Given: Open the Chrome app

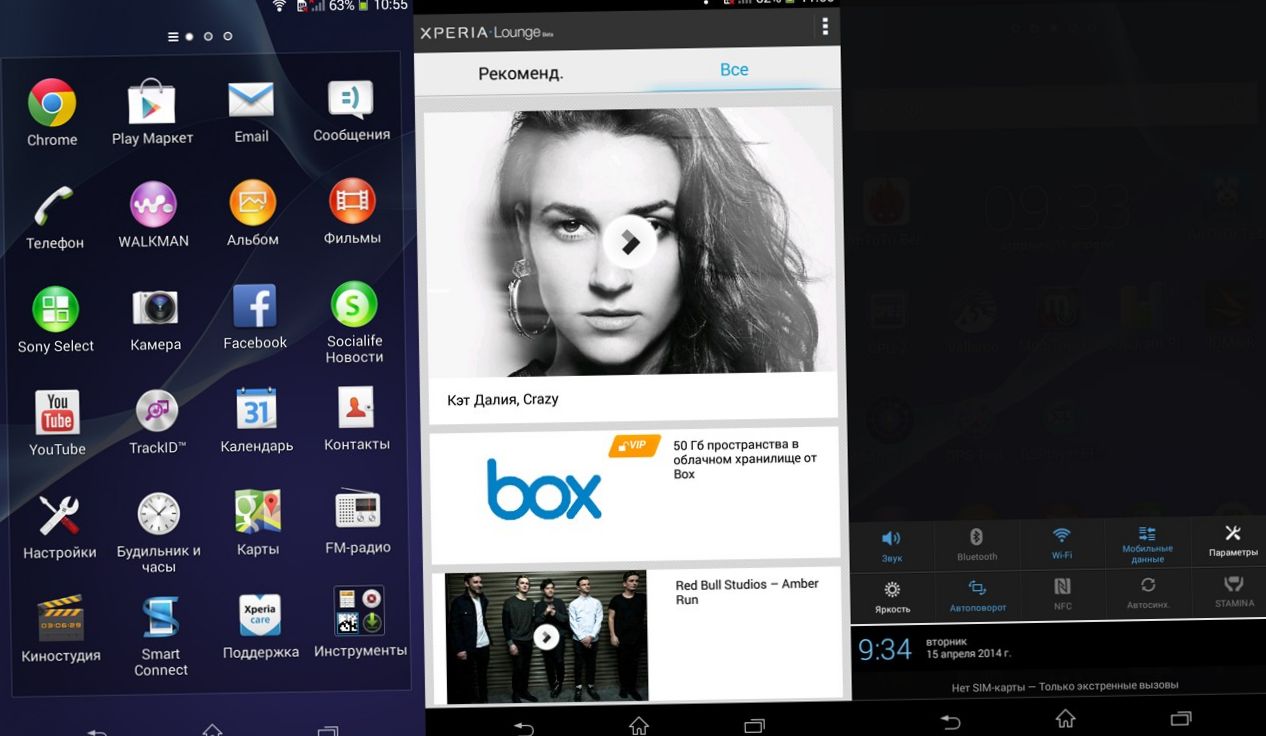Looking at the screenshot, I should [x=52, y=104].
